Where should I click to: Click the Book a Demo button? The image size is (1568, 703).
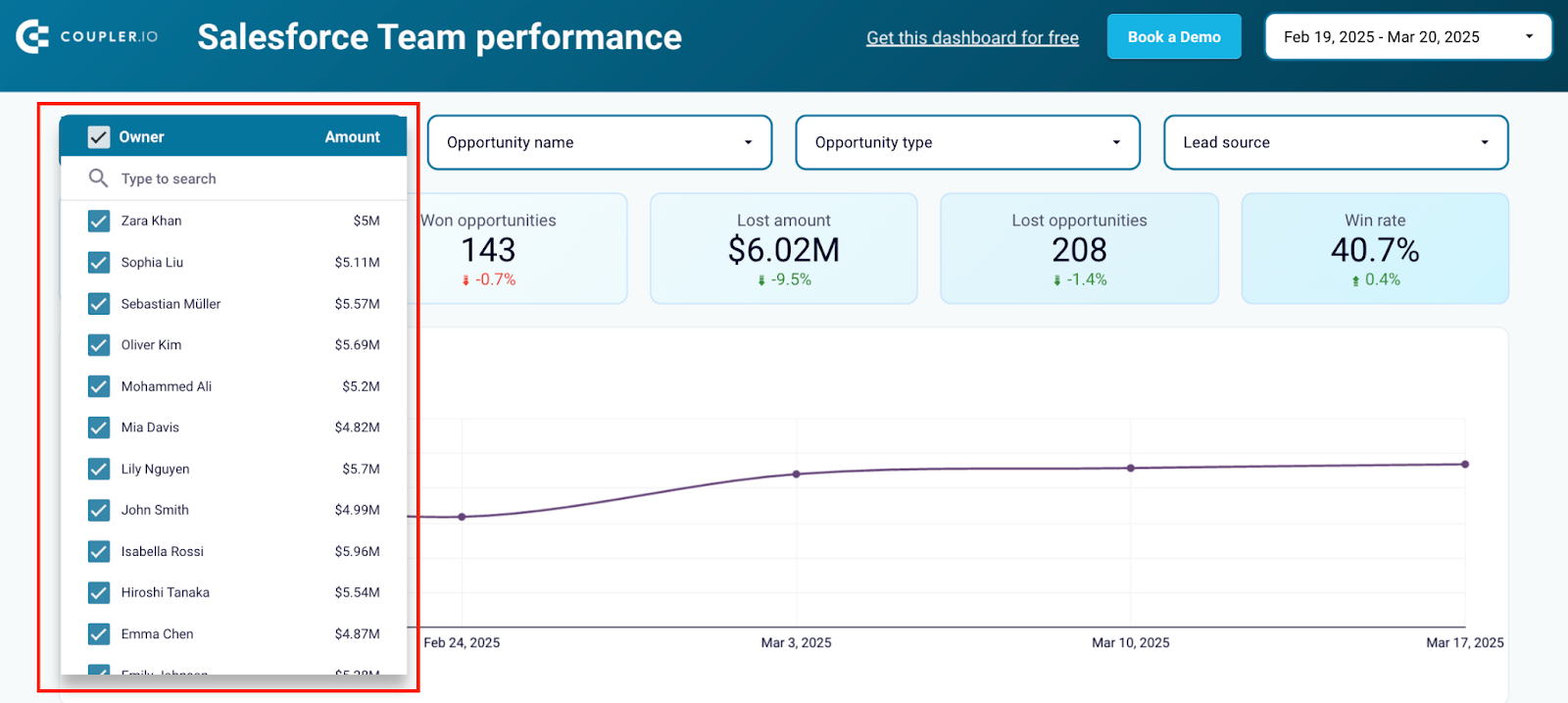tap(1174, 36)
